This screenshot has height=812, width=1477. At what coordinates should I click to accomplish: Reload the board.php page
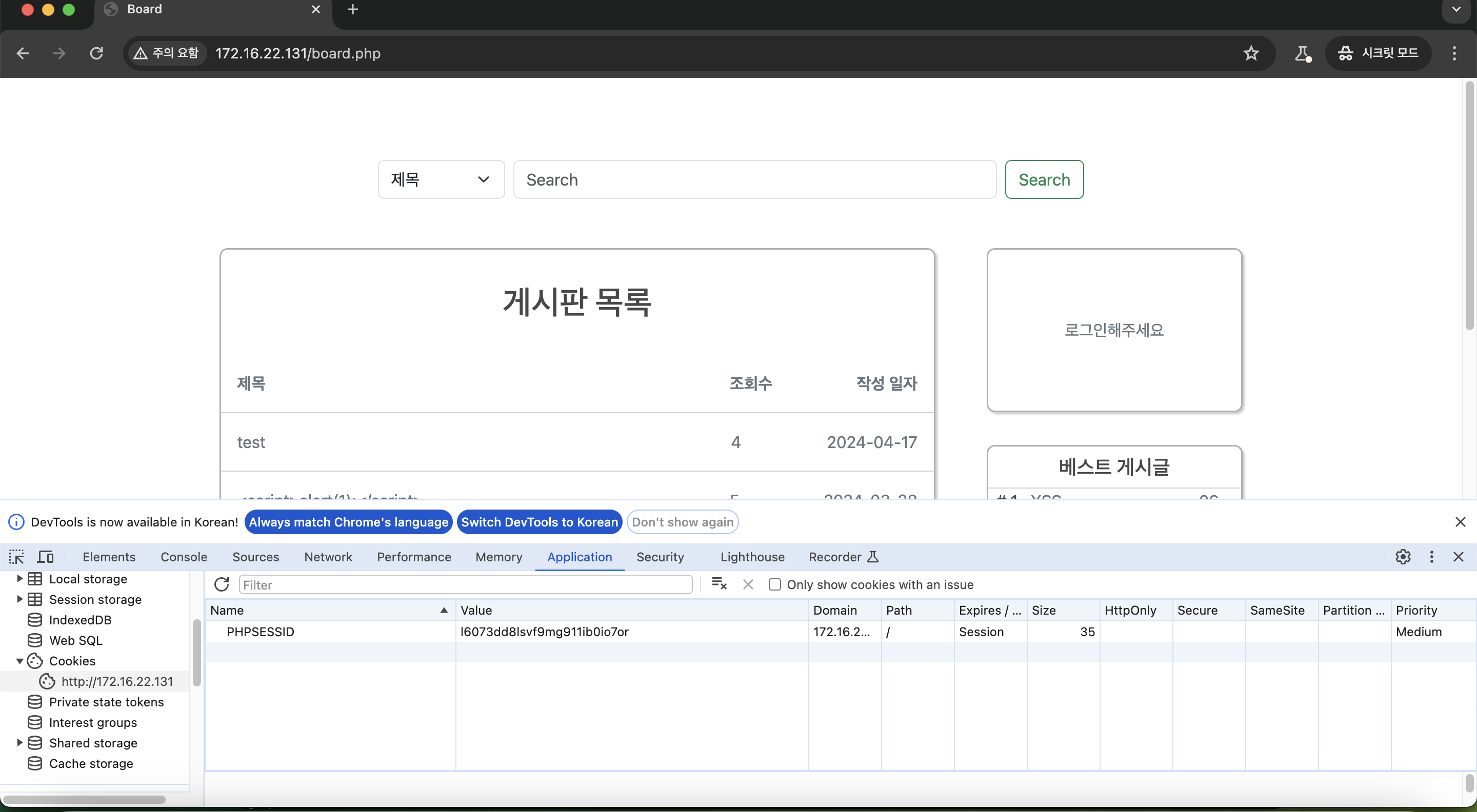coord(96,53)
